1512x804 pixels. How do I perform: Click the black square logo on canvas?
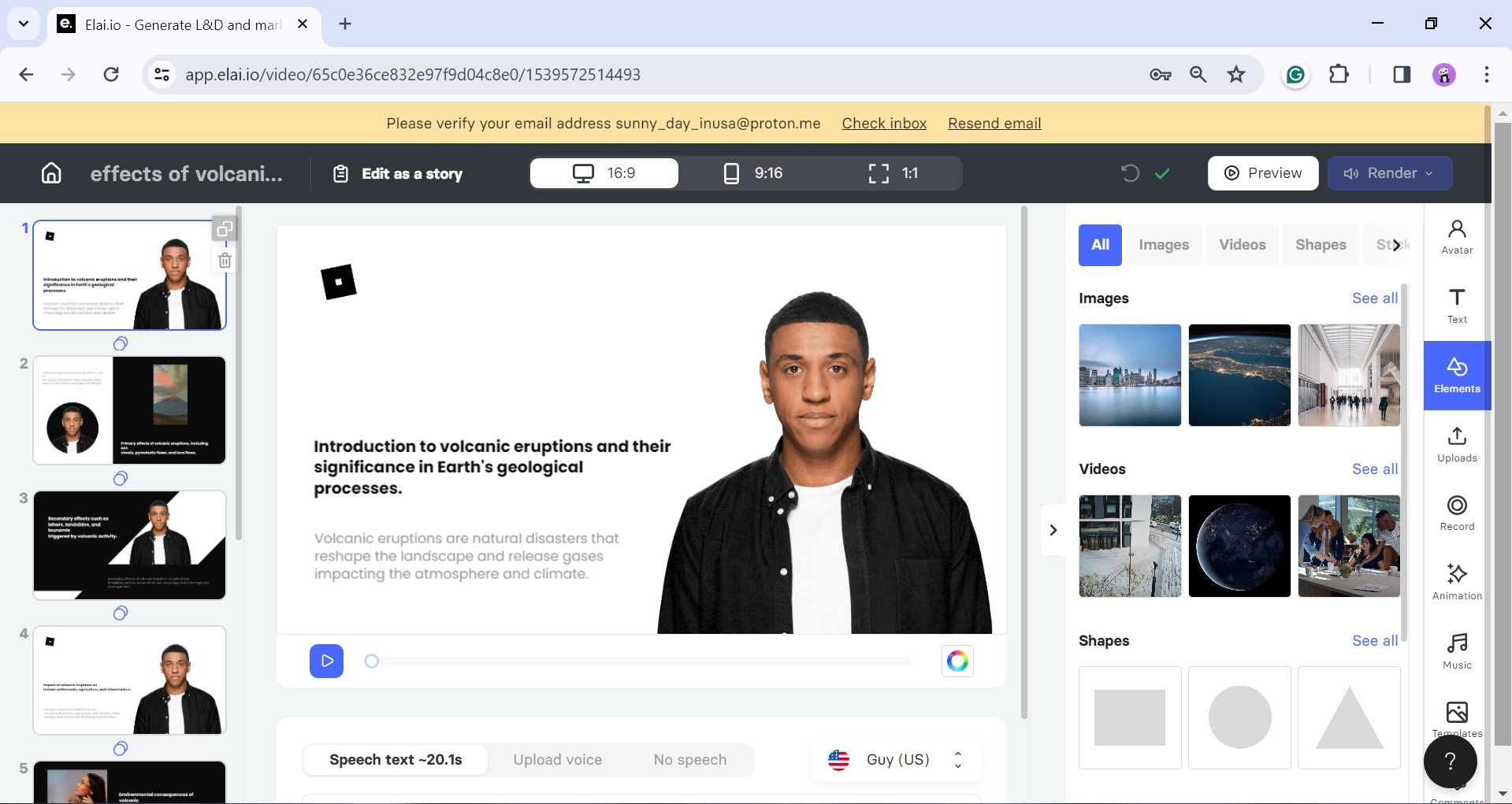pyautogui.click(x=339, y=282)
